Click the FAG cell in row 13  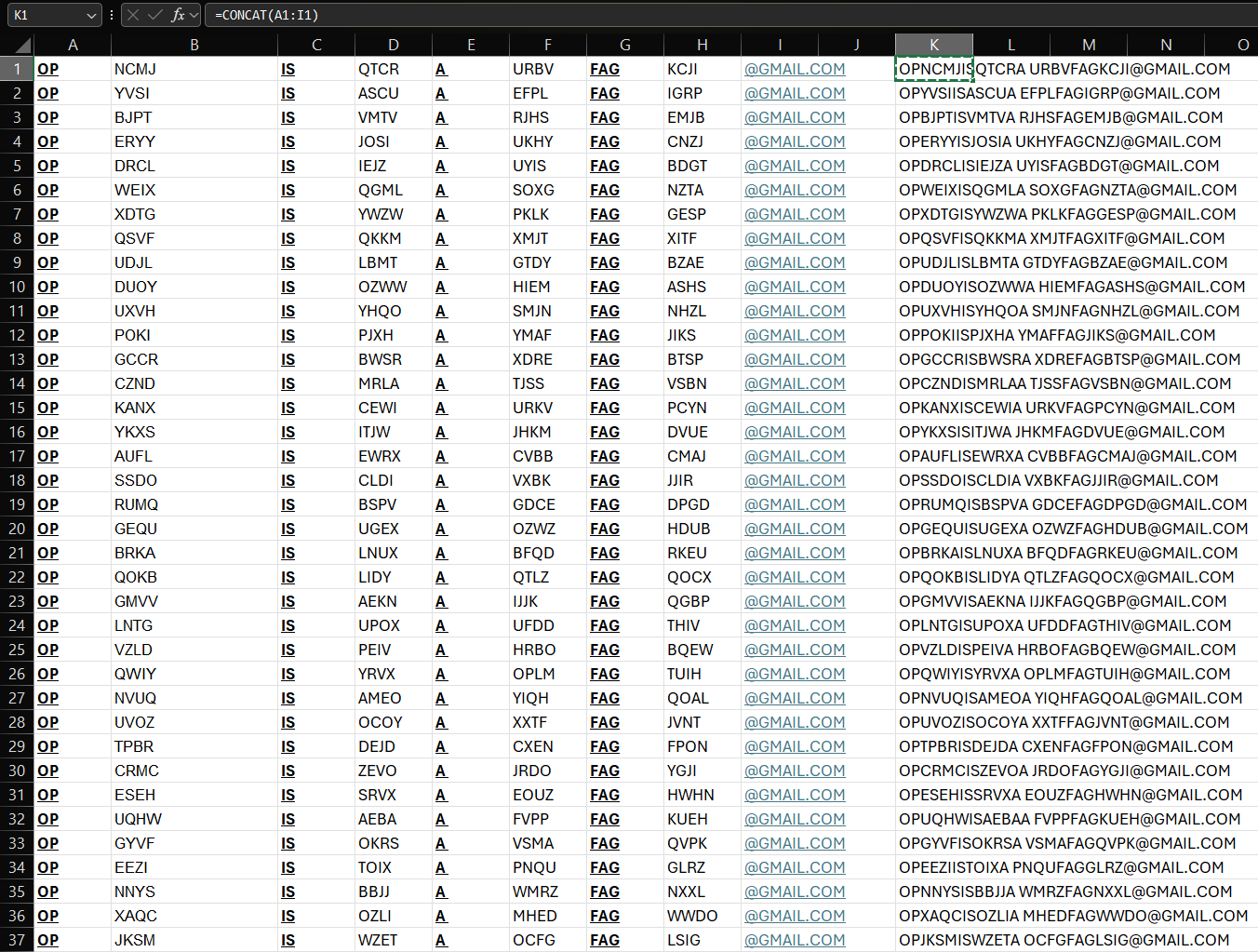625,359
